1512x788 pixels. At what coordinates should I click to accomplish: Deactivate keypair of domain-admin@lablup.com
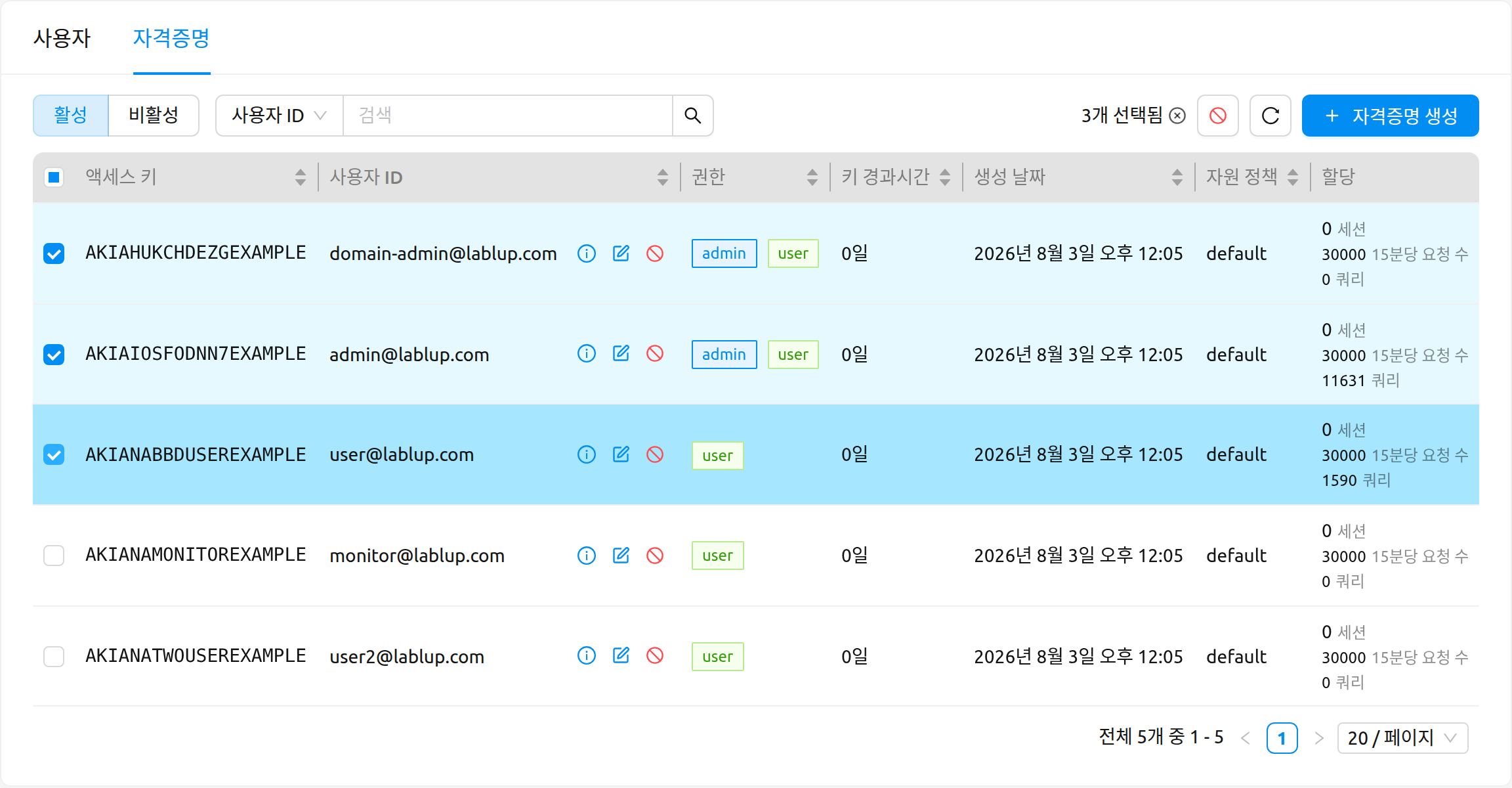pos(655,253)
